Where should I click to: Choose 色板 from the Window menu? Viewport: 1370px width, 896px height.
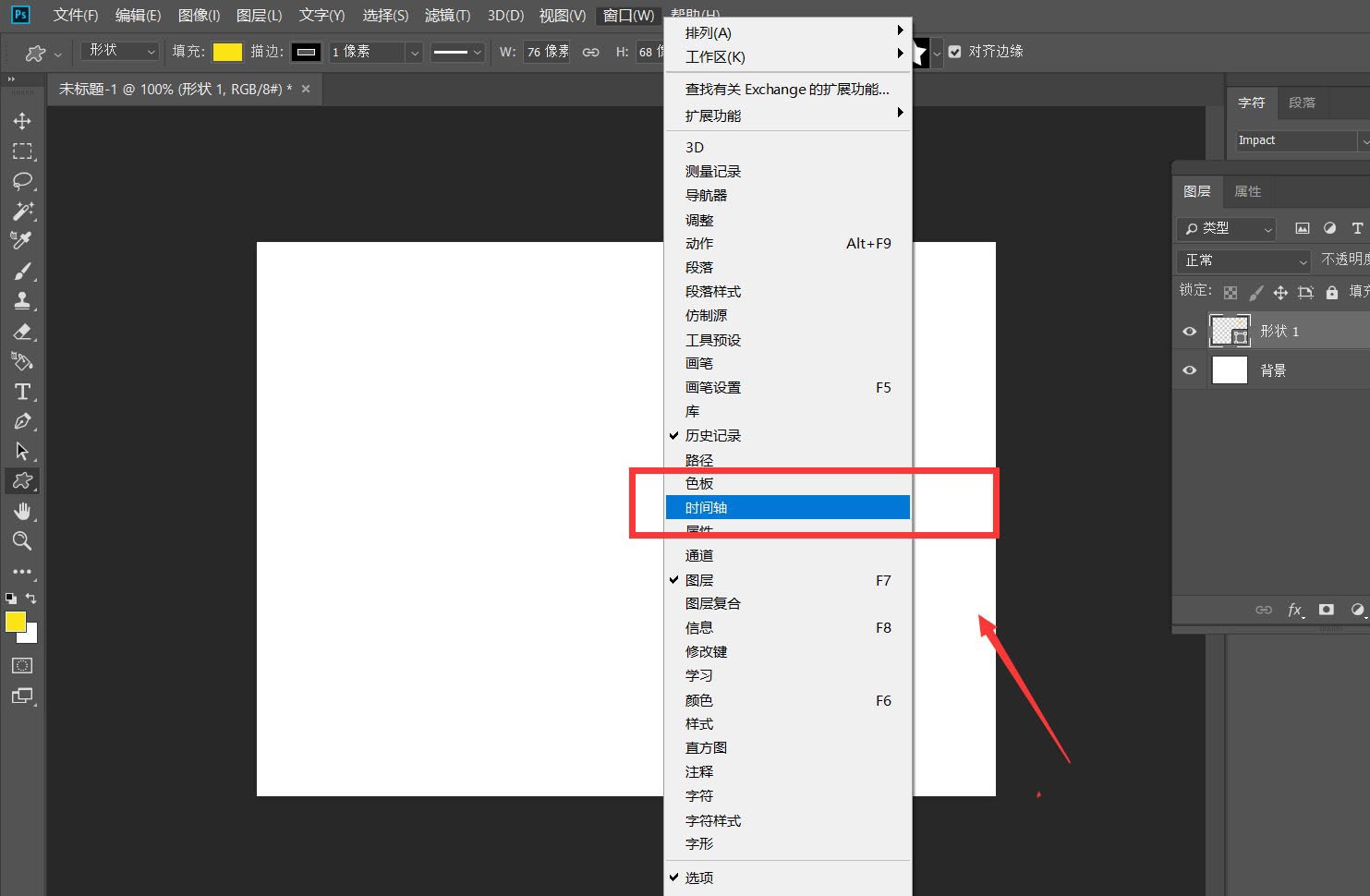pos(788,483)
